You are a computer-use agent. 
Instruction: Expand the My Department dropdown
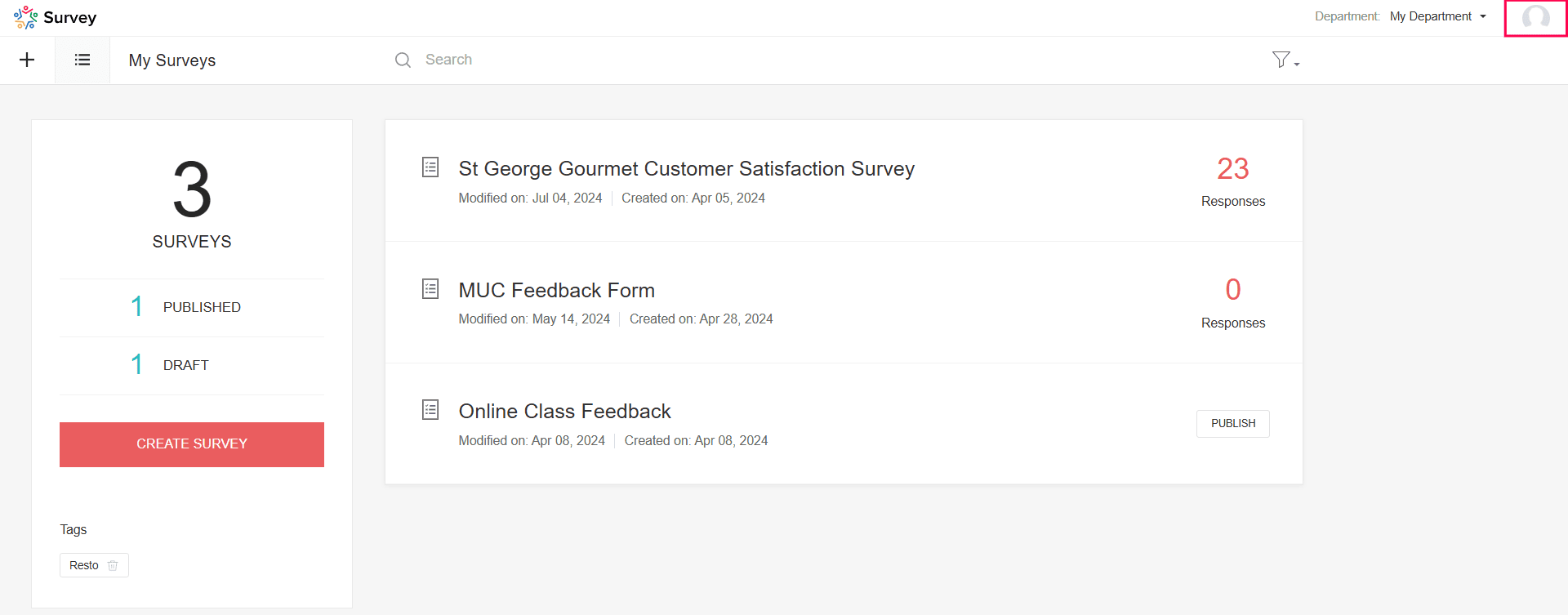1438,16
